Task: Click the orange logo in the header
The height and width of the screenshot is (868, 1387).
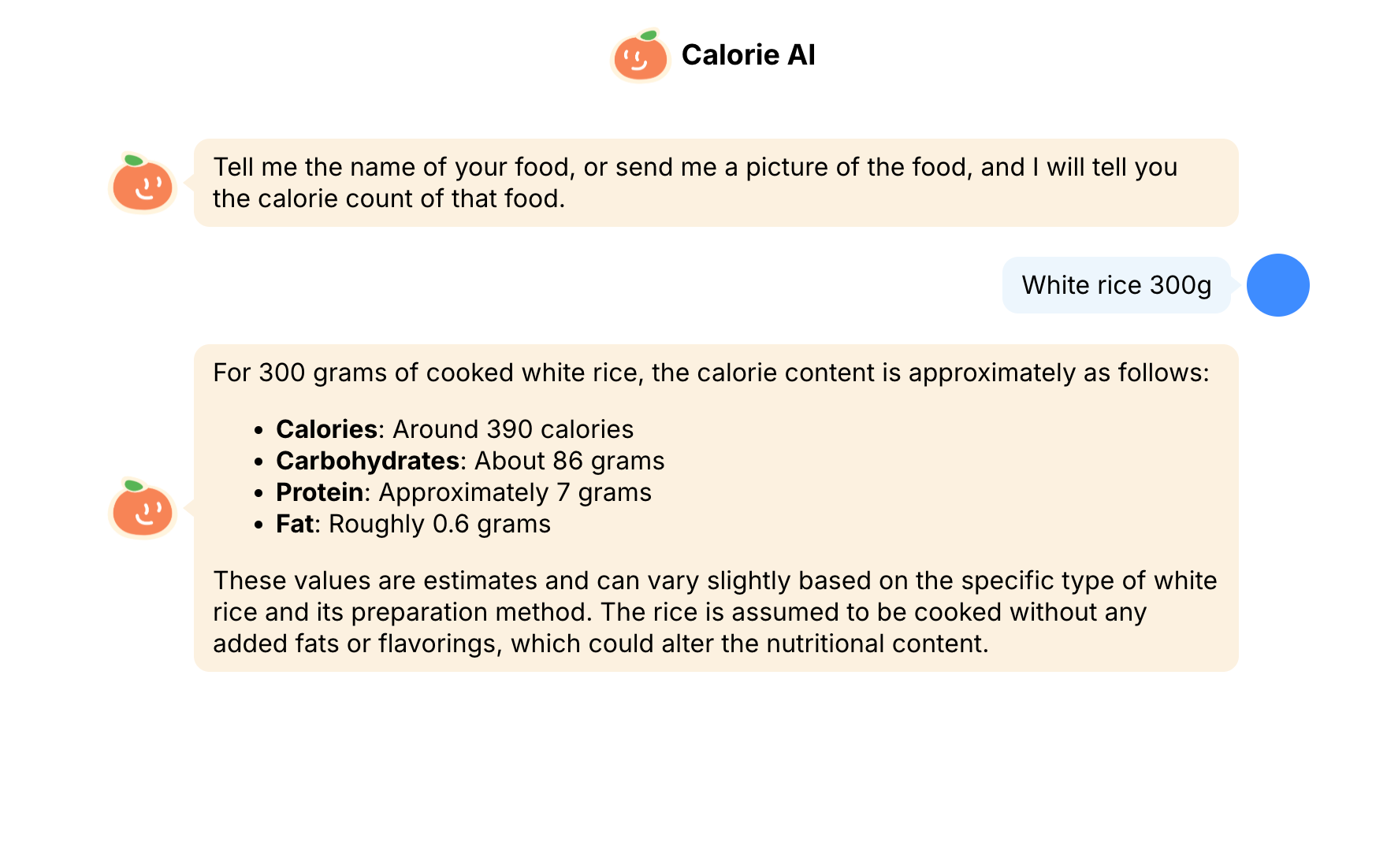Action: (x=640, y=56)
